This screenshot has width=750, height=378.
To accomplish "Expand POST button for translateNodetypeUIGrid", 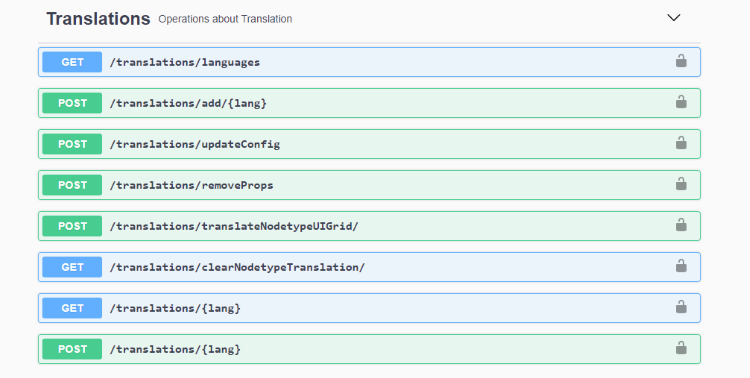I will point(72,226).
